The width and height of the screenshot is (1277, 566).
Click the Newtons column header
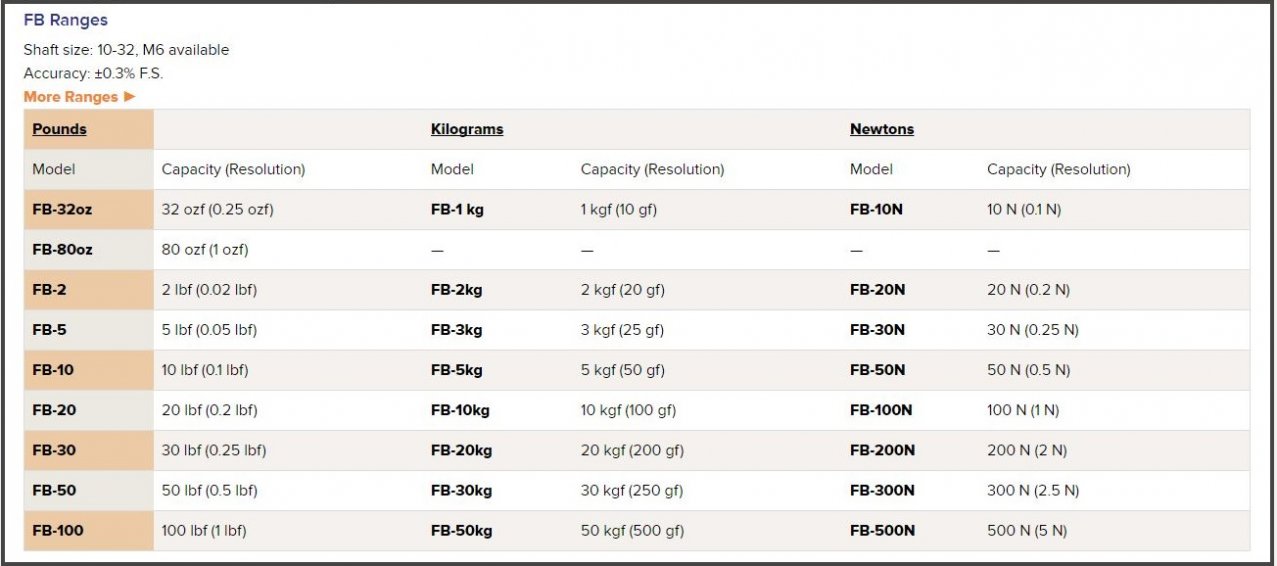click(x=881, y=129)
